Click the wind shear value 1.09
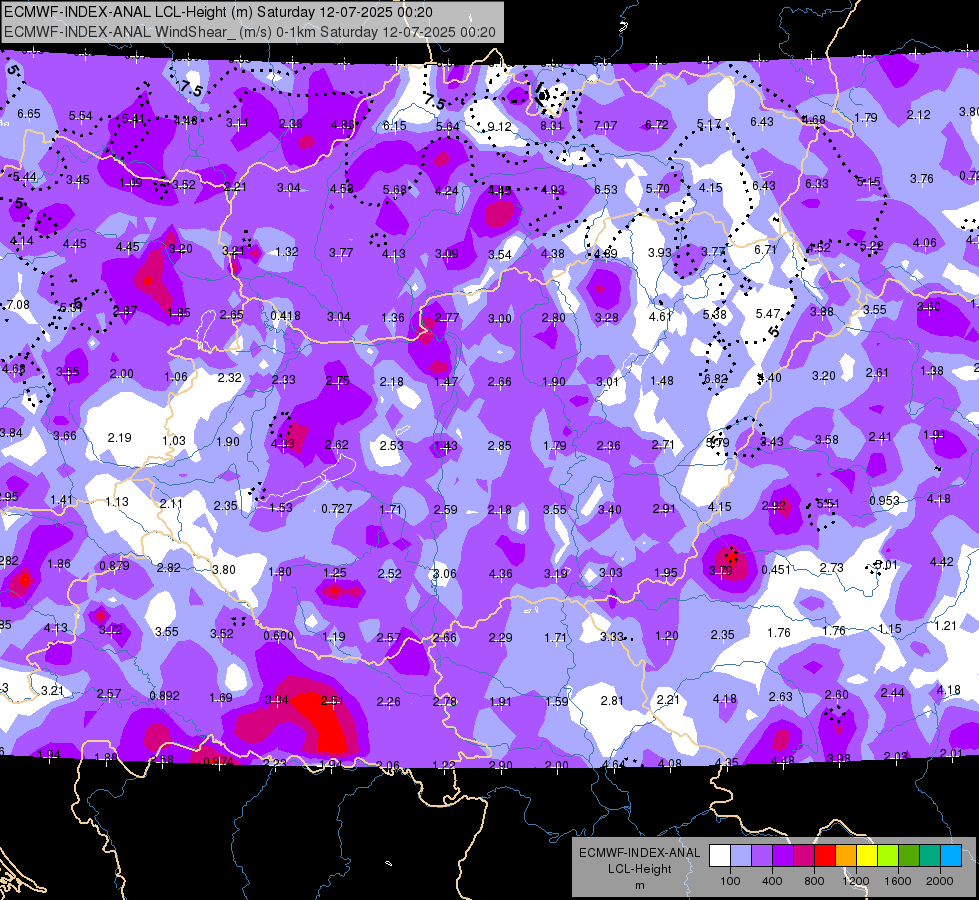Screen dimensions: 979x900 click(x=130, y=183)
